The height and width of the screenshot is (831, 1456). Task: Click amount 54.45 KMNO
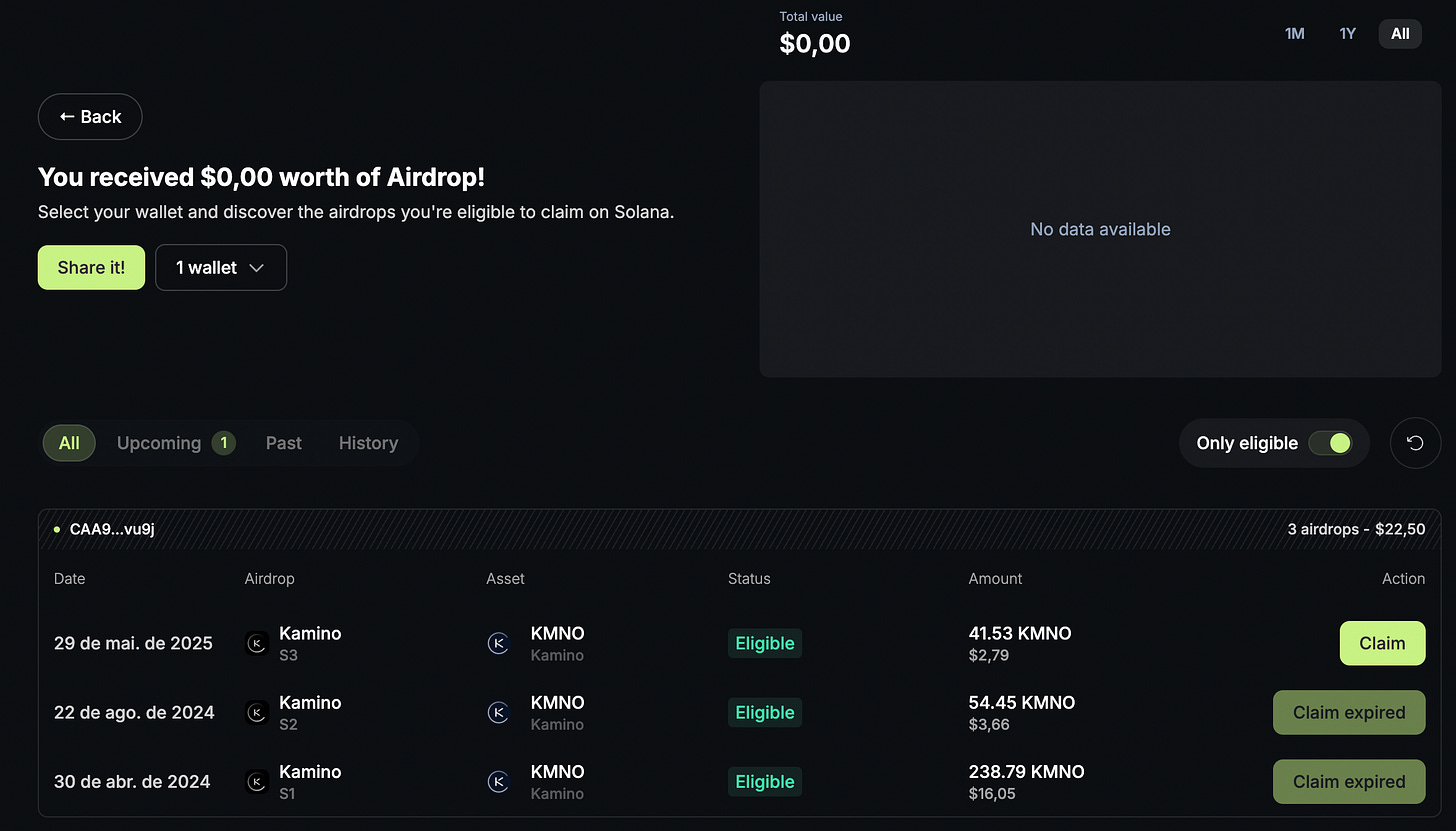(1022, 702)
